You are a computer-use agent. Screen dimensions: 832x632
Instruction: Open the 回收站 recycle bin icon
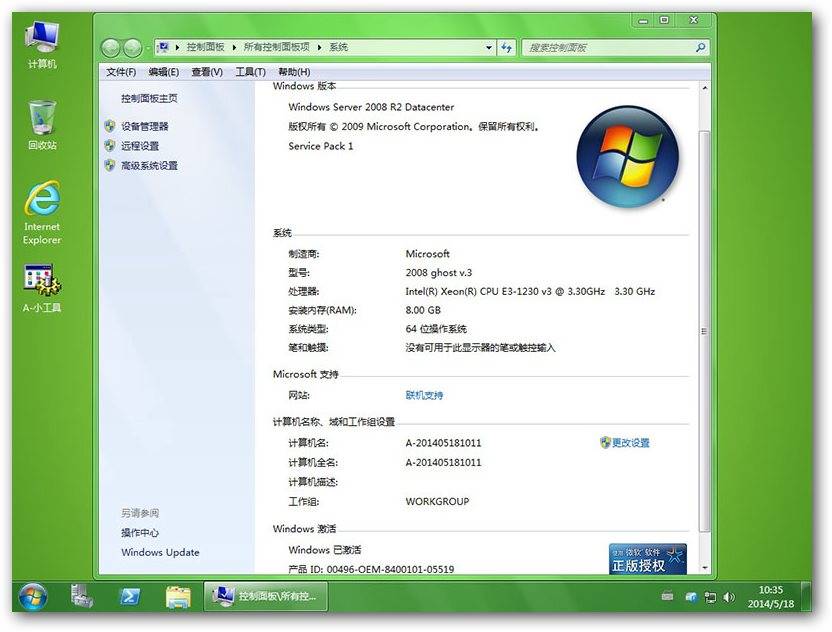42,125
